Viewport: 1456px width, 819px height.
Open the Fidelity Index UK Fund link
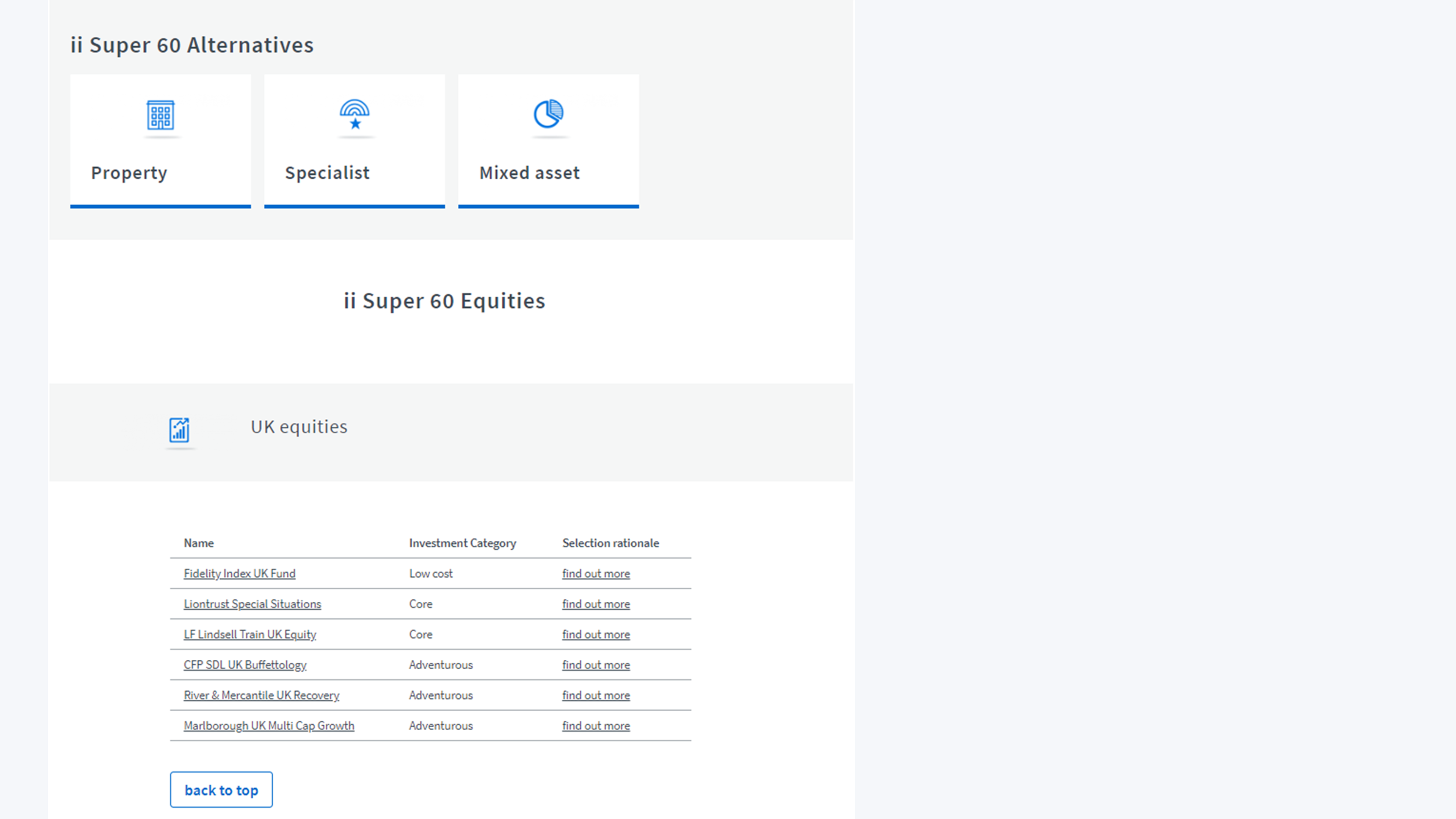[x=240, y=573]
